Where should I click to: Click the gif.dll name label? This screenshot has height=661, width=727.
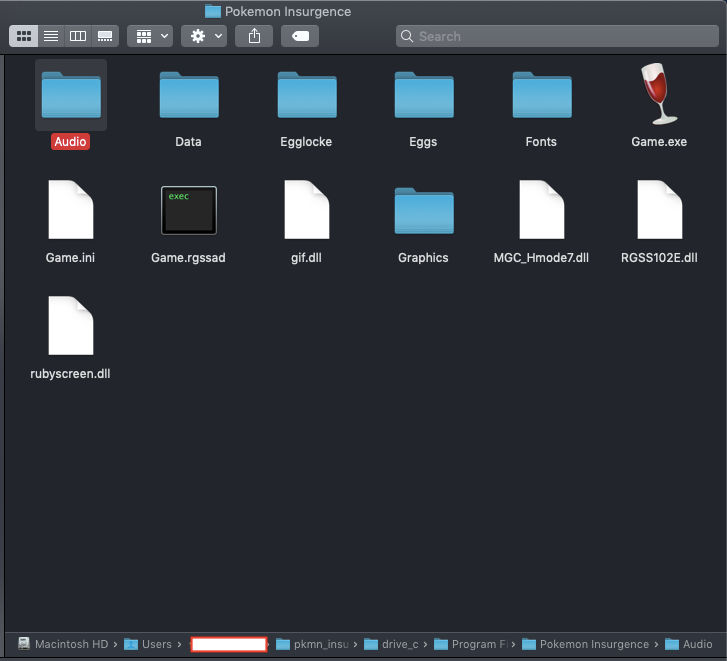(306, 258)
